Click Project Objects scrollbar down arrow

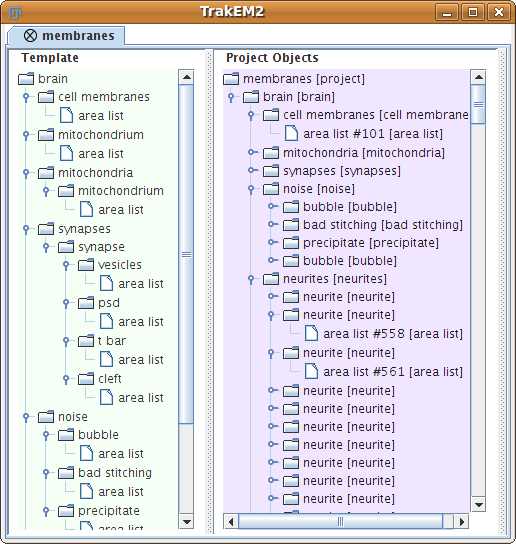[x=479, y=505]
